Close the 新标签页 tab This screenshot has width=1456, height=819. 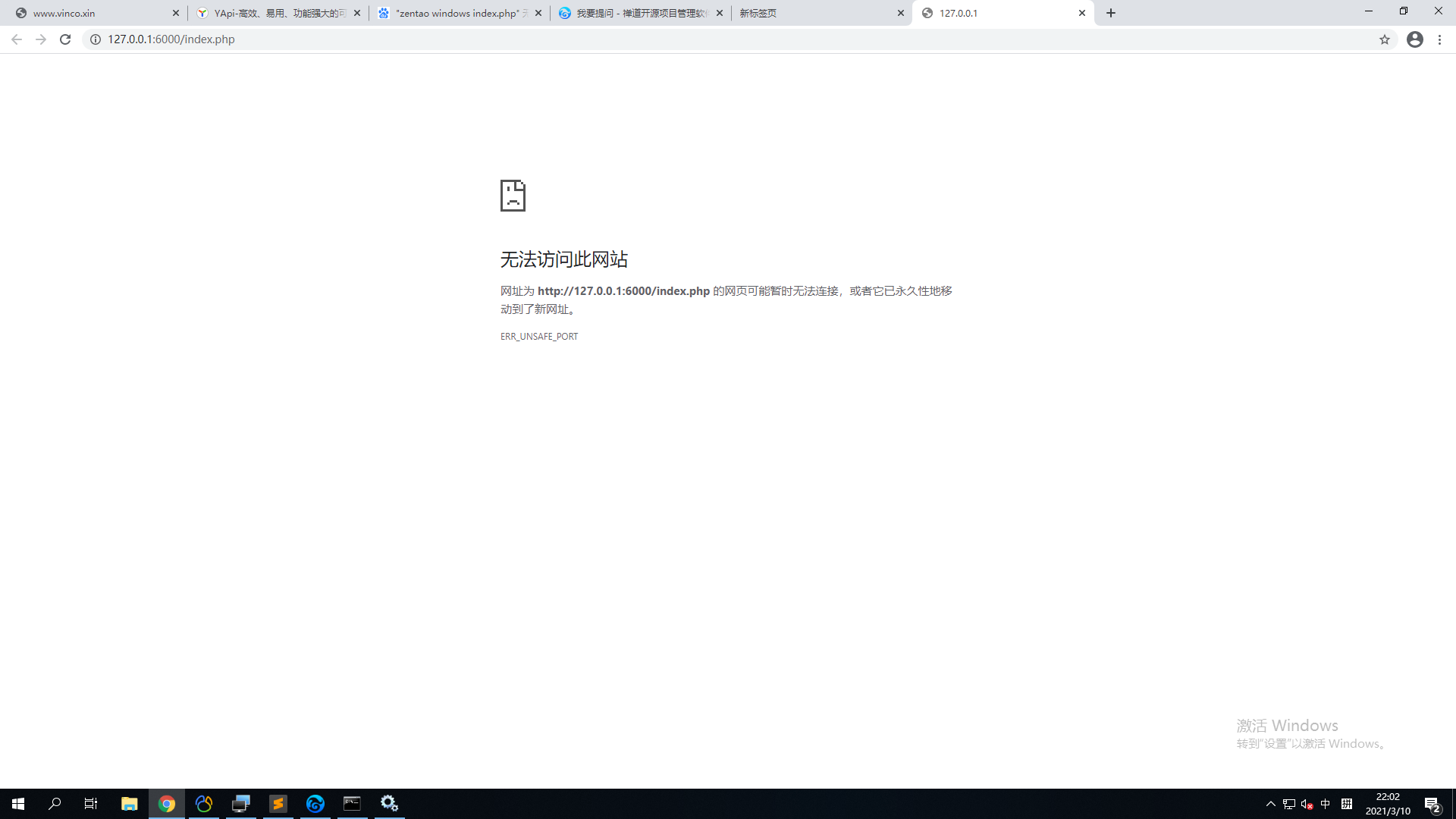[x=901, y=13]
